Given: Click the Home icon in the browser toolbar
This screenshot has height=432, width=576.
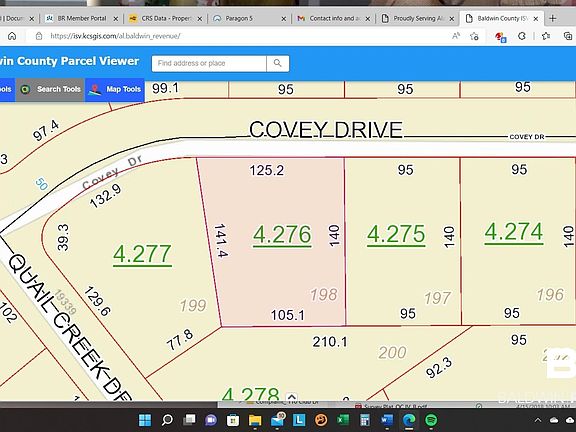Looking at the screenshot, I should [12, 36].
